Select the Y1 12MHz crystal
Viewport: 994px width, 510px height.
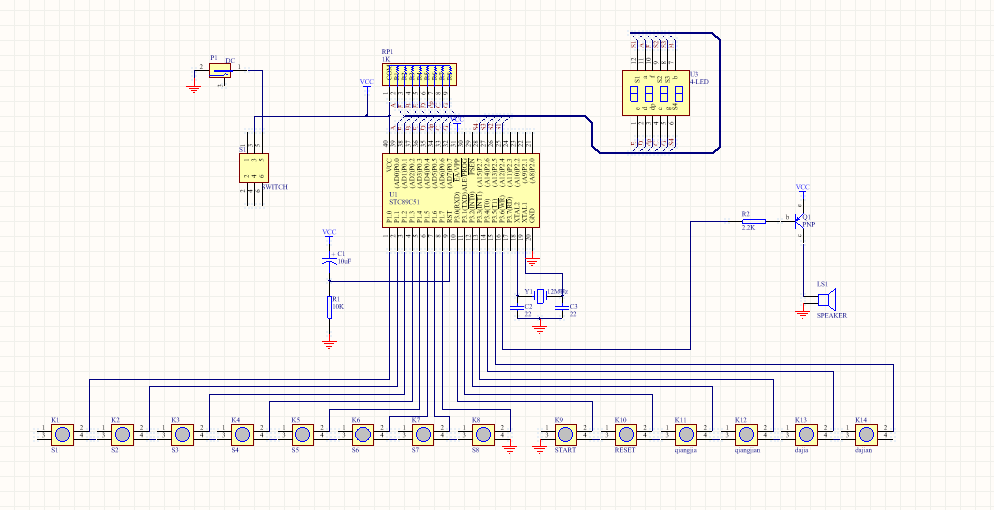539,295
